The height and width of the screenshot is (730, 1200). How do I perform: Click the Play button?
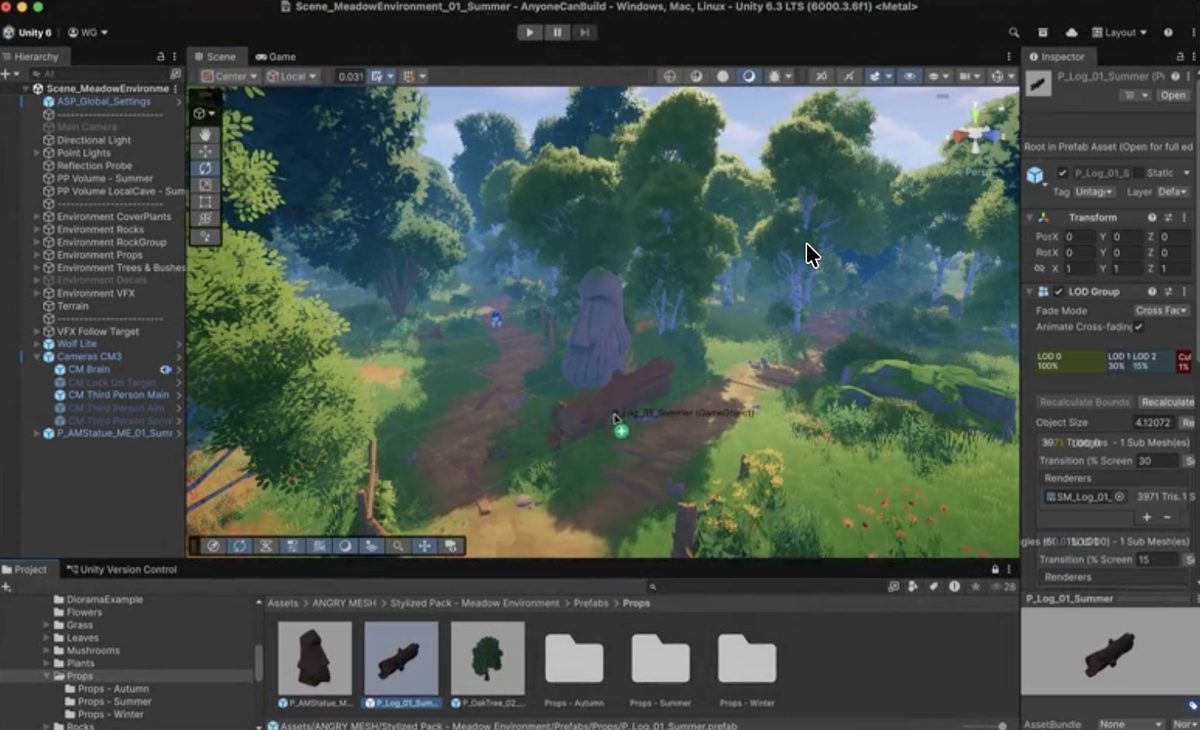pos(530,32)
